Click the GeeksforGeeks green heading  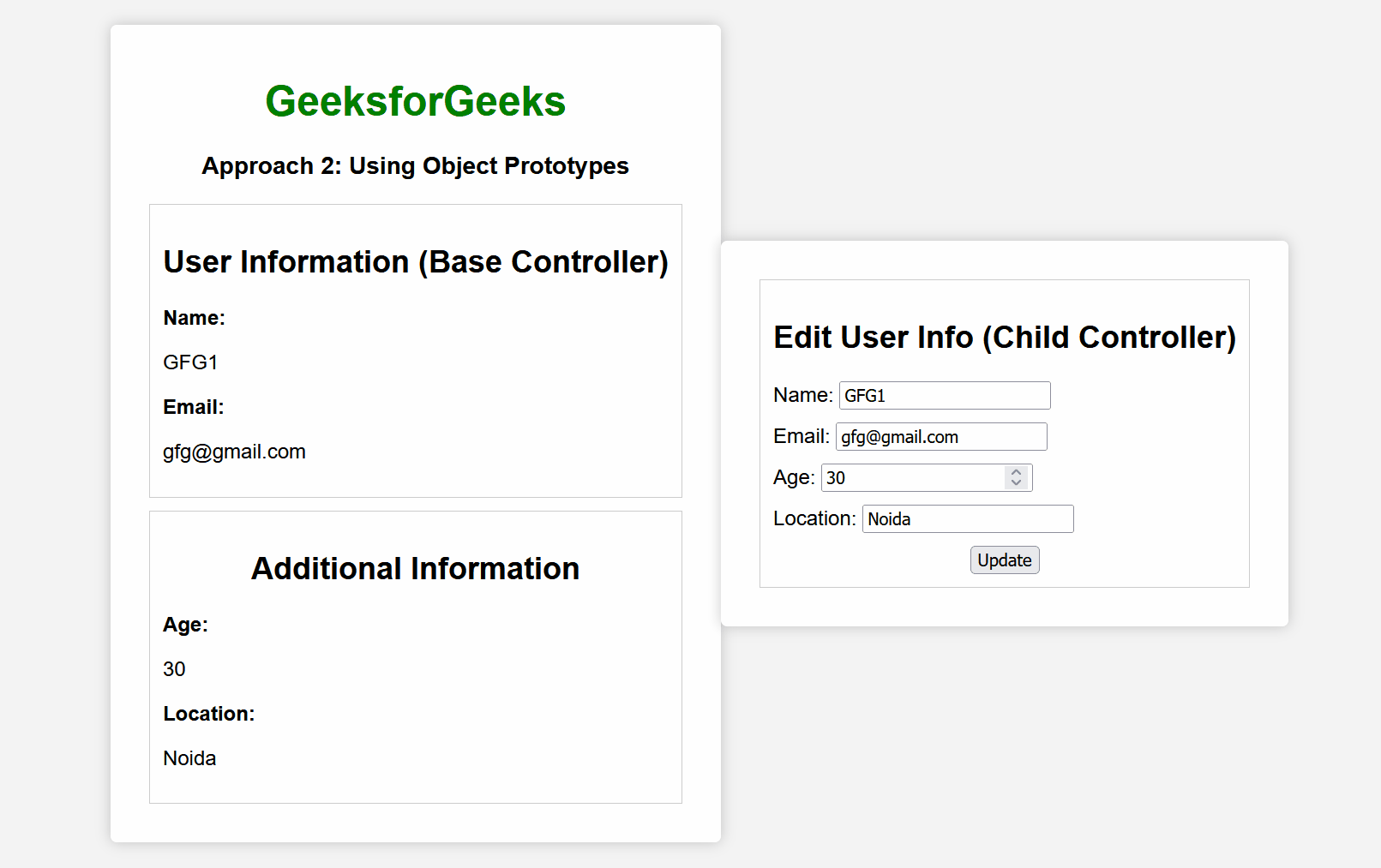[415, 101]
